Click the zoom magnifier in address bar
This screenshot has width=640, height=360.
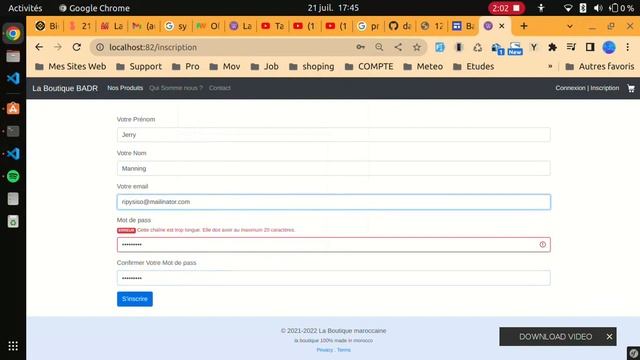(379, 47)
